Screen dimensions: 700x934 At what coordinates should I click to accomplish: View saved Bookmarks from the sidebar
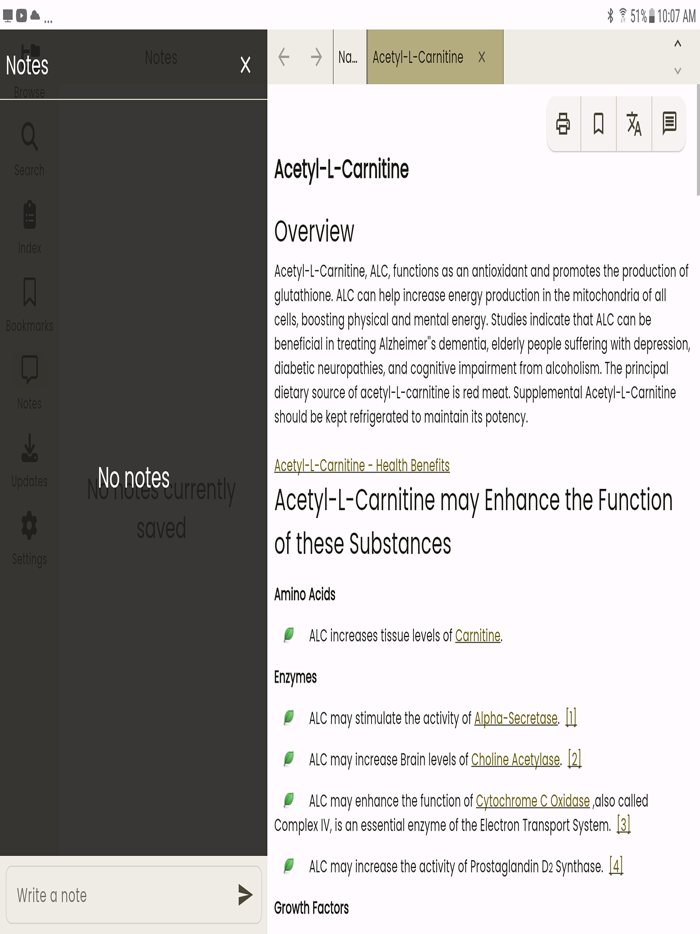tap(29, 303)
